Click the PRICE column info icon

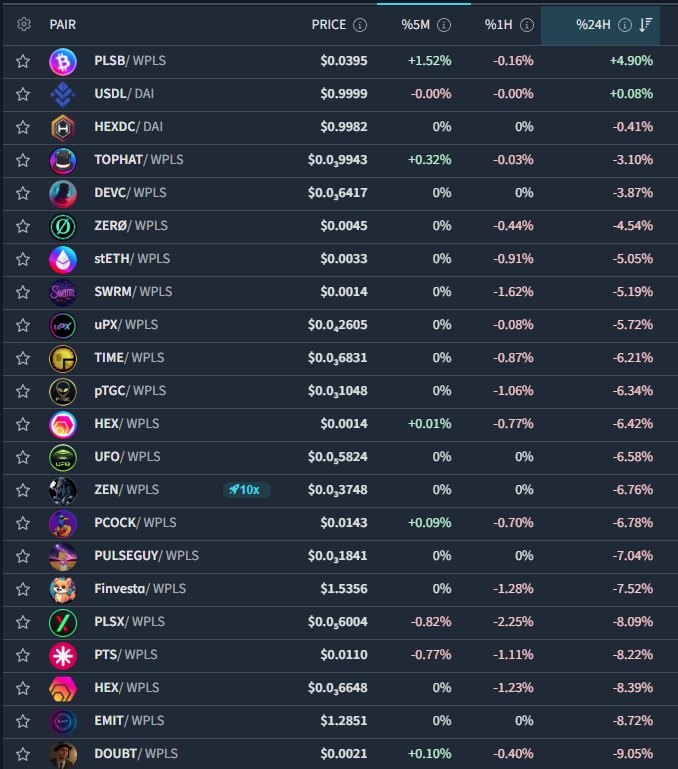tap(360, 25)
